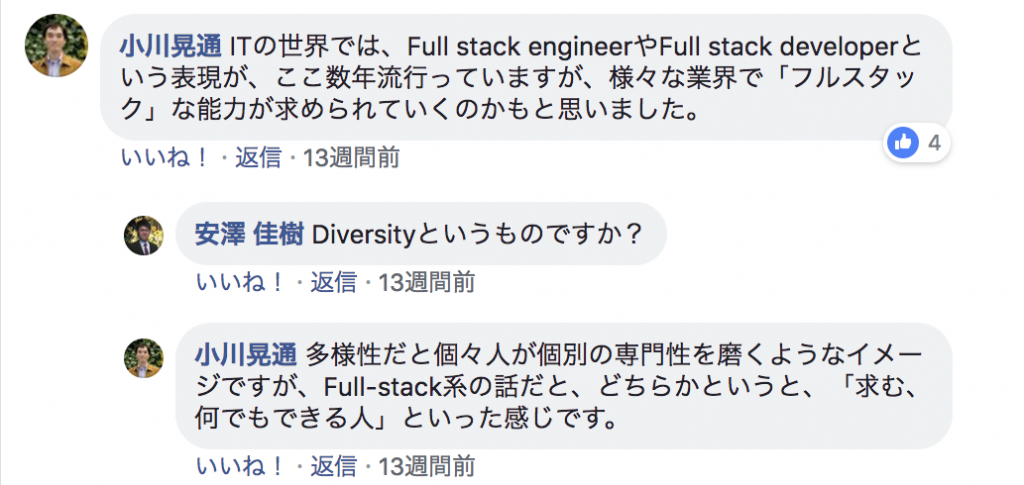The image size is (1024, 485).
Task: Open the top comment's 13週間前 timestamp
Action: (x=351, y=158)
